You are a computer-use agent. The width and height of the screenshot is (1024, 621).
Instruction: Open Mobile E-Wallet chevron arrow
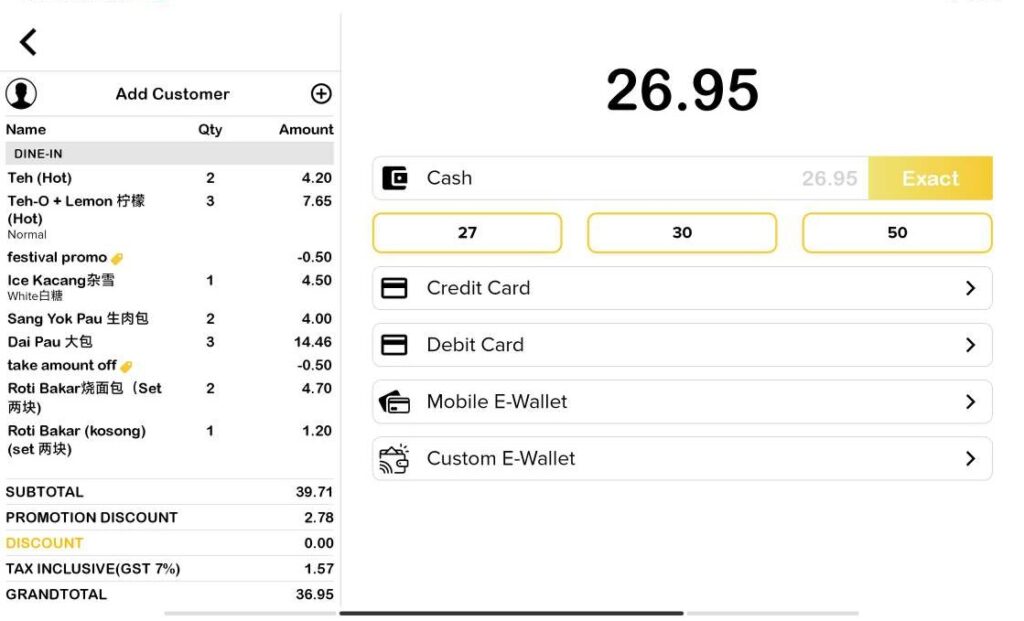point(970,402)
